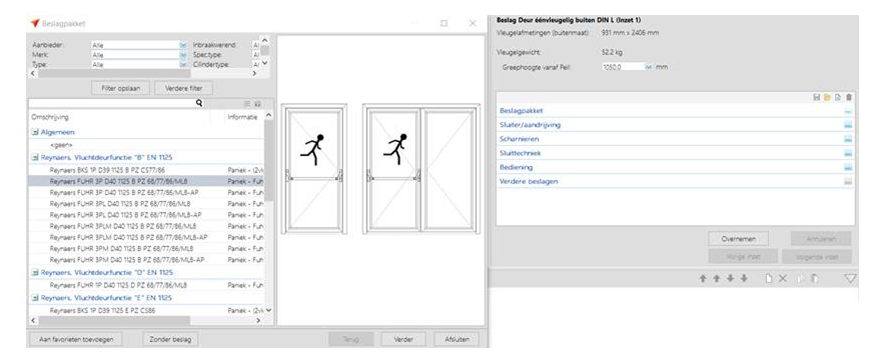Open the Merk dropdown
The height and width of the screenshot is (363, 871).
coord(183,55)
